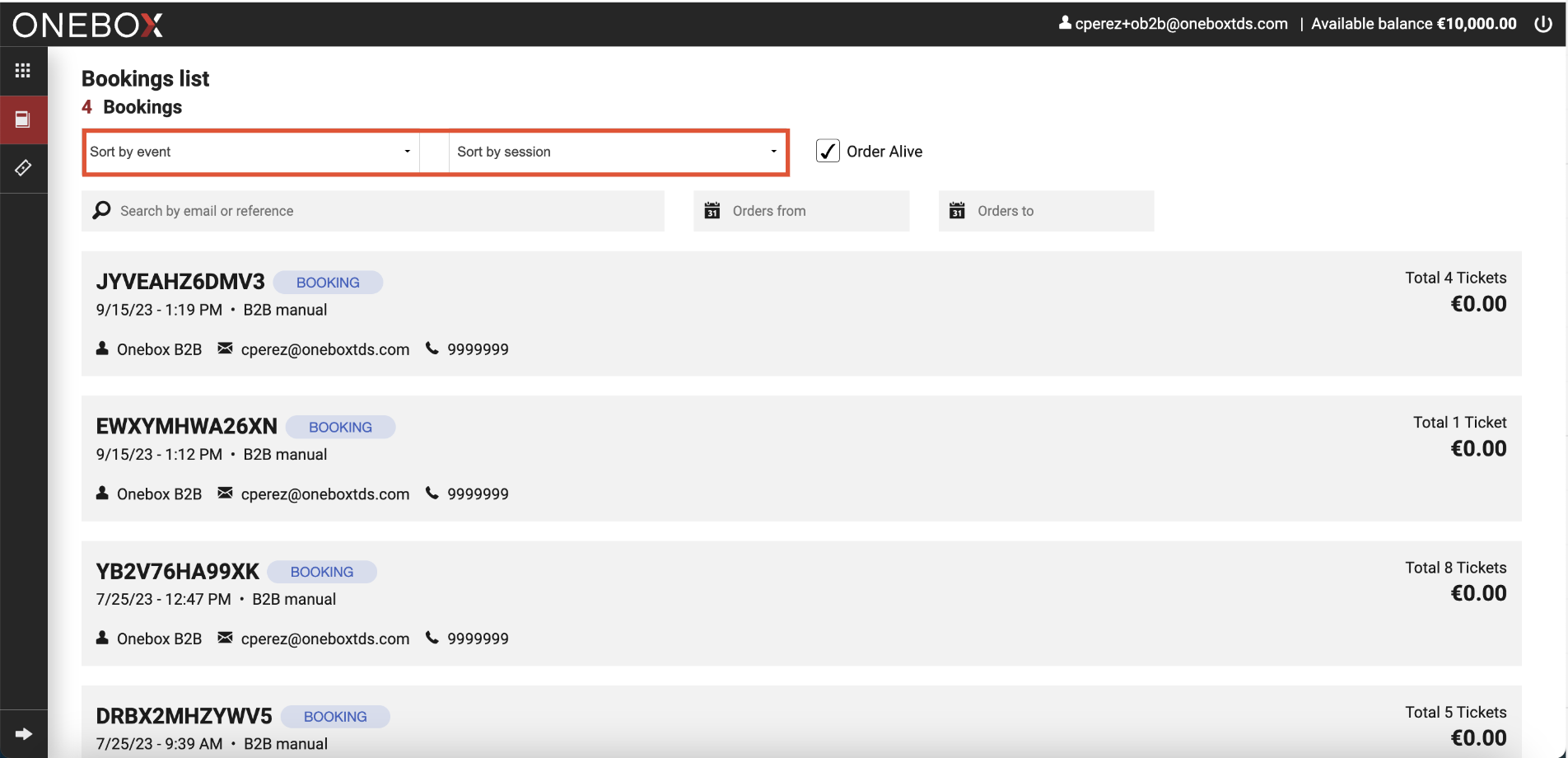
Task: Click Onebox B2B name in EWXYMHWA26XN booking
Action: [159, 494]
